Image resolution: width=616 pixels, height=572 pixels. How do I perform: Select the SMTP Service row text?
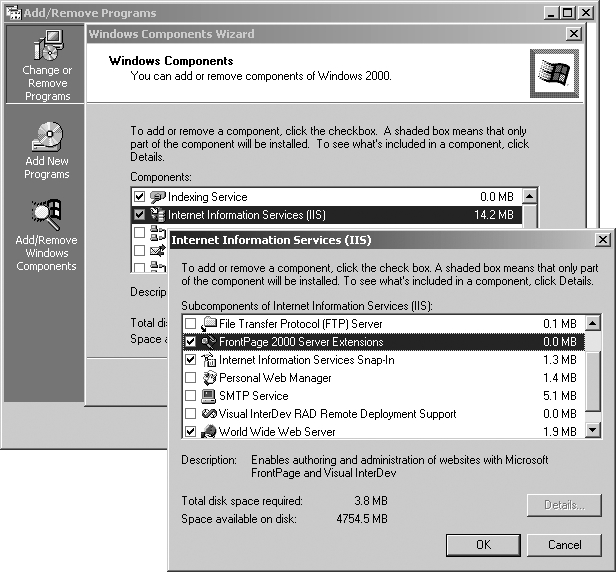tap(254, 396)
